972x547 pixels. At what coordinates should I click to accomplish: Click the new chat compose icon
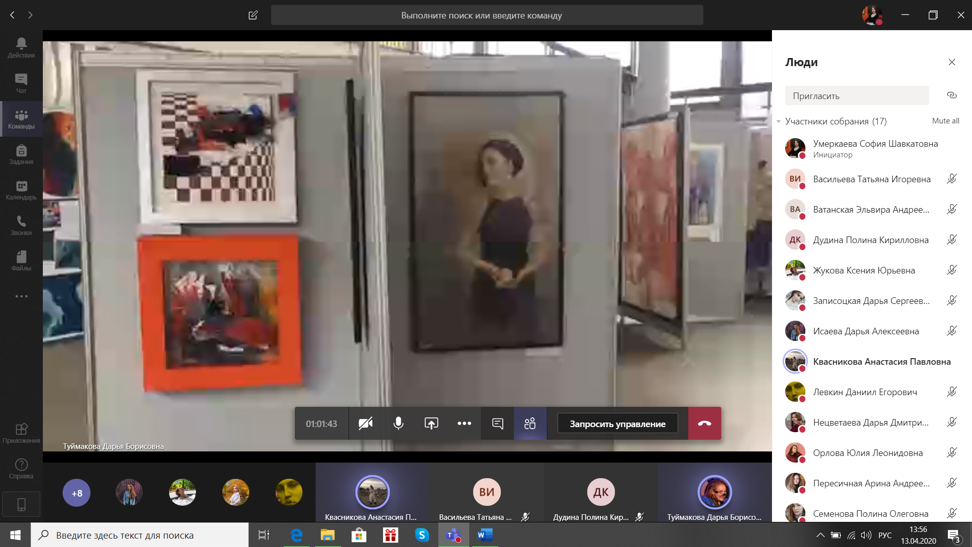(x=253, y=15)
